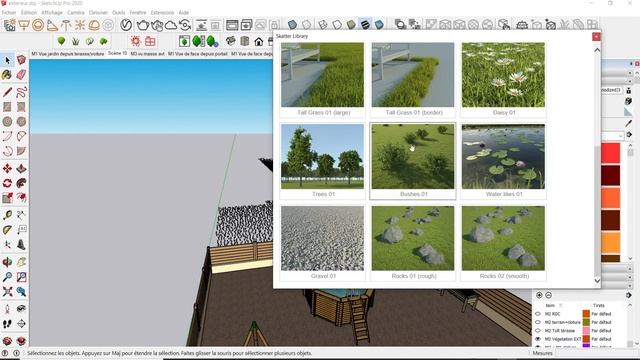Activate the Zoom Extents tool
The width and height of the screenshot is (640, 360).
pyautogui.click(x=7, y=292)
